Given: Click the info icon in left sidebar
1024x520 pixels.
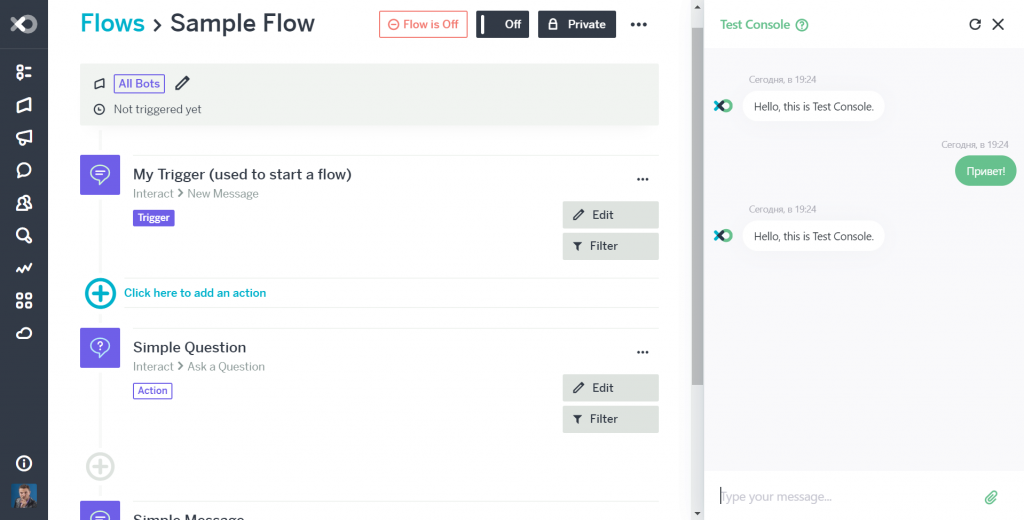Looking at the screenshot, I should click(x=24, y=463).
